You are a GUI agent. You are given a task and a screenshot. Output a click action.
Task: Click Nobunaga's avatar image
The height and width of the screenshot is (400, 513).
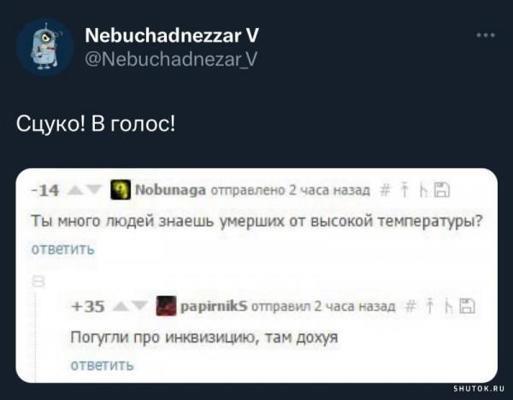click(x=120, y=189)
